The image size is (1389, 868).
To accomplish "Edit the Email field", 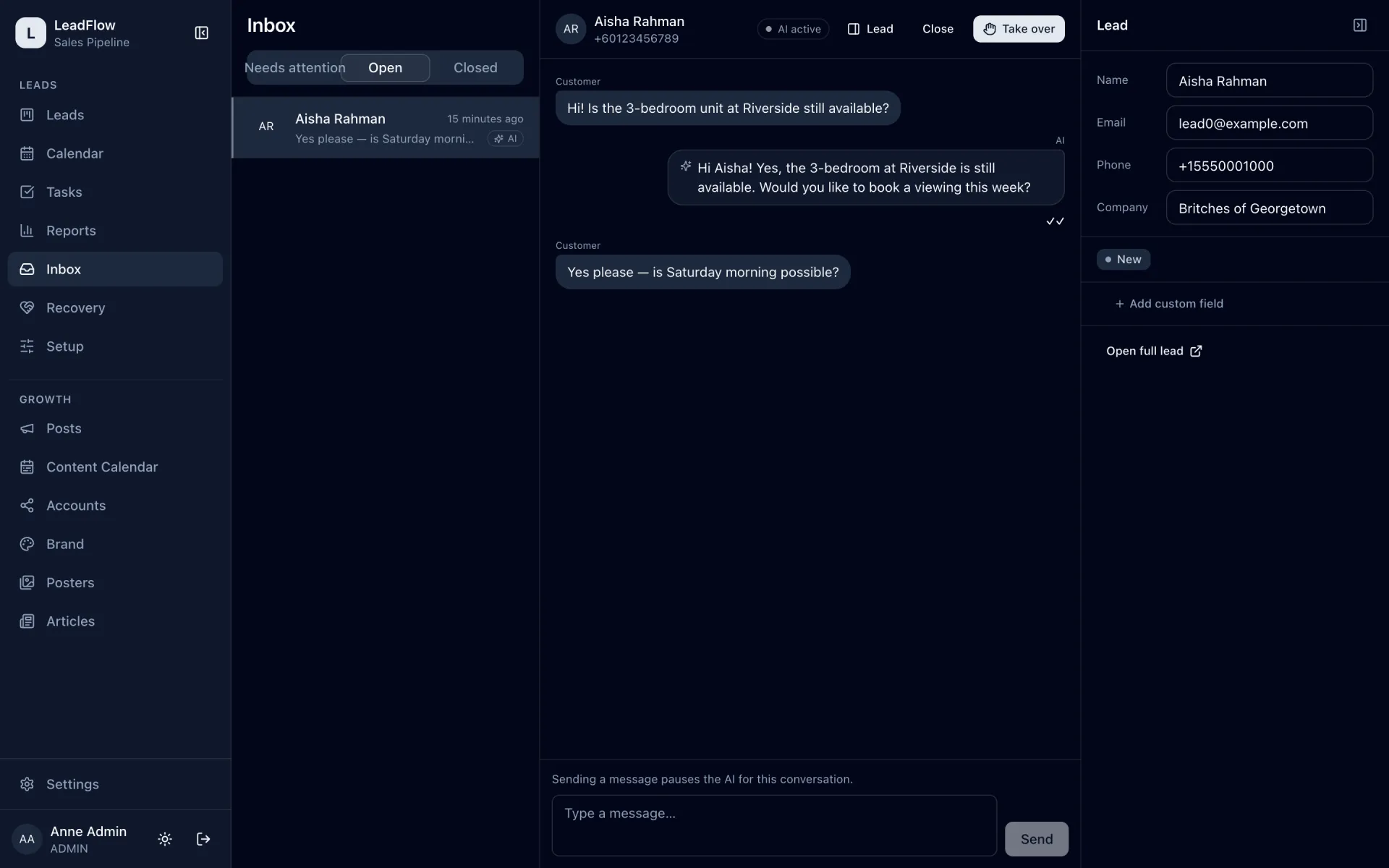I will tap(1269, 123).
